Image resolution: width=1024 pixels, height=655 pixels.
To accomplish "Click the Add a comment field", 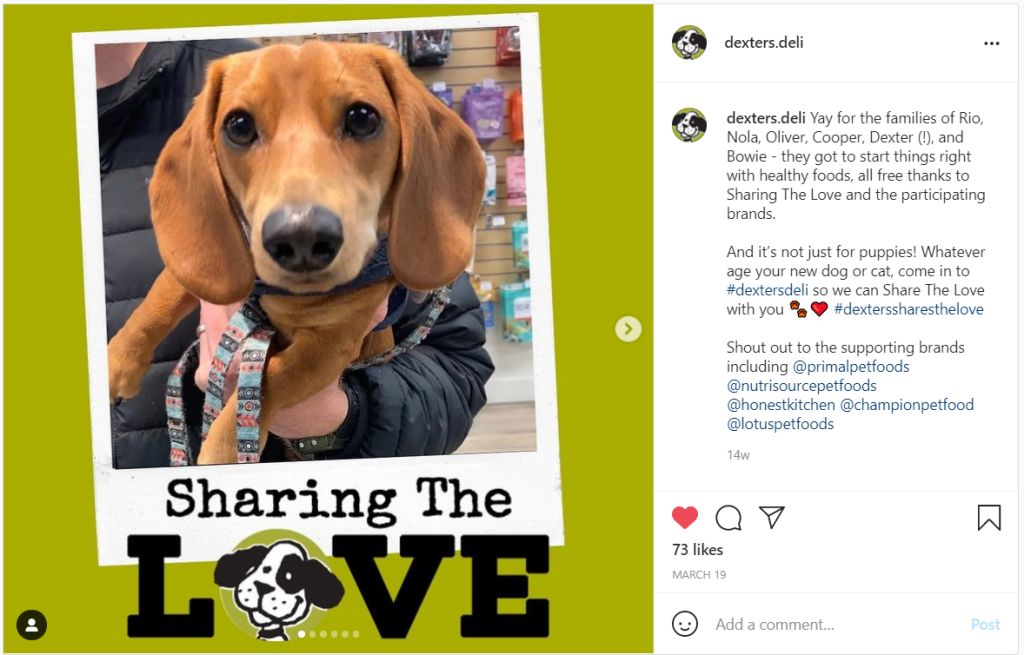I will click(834, 624).
